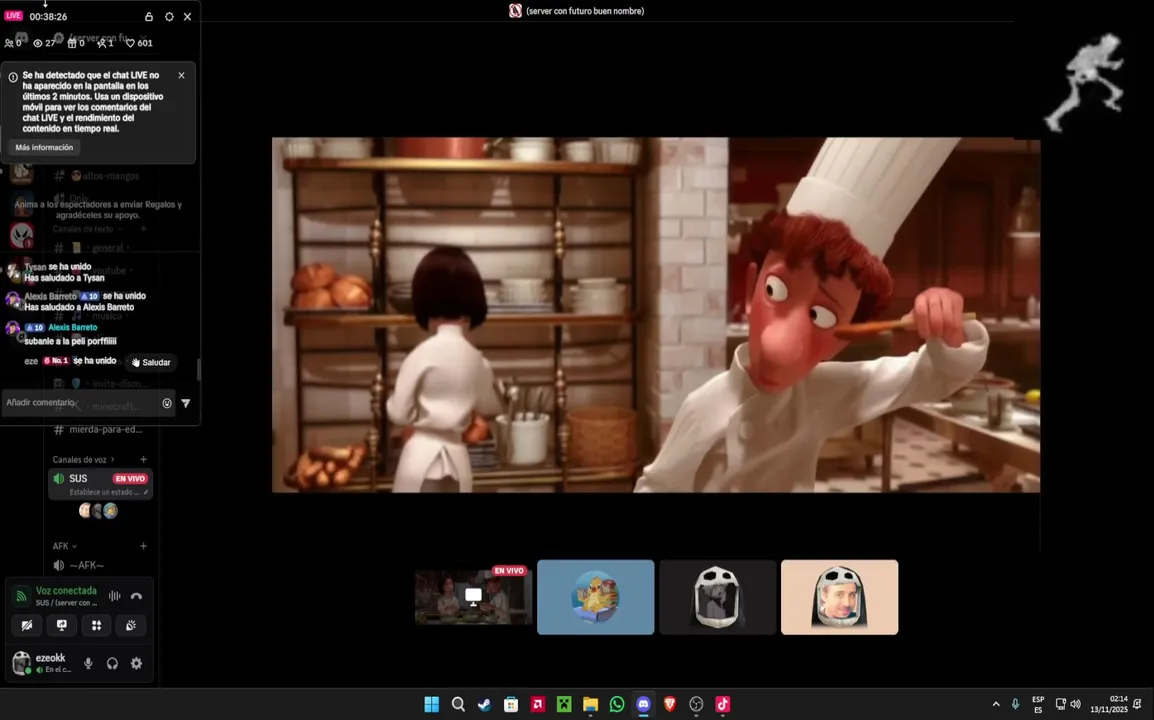Click the Ratatouille stream video
Viewport: 1154px width, 720px height.
tap(656, 315)
